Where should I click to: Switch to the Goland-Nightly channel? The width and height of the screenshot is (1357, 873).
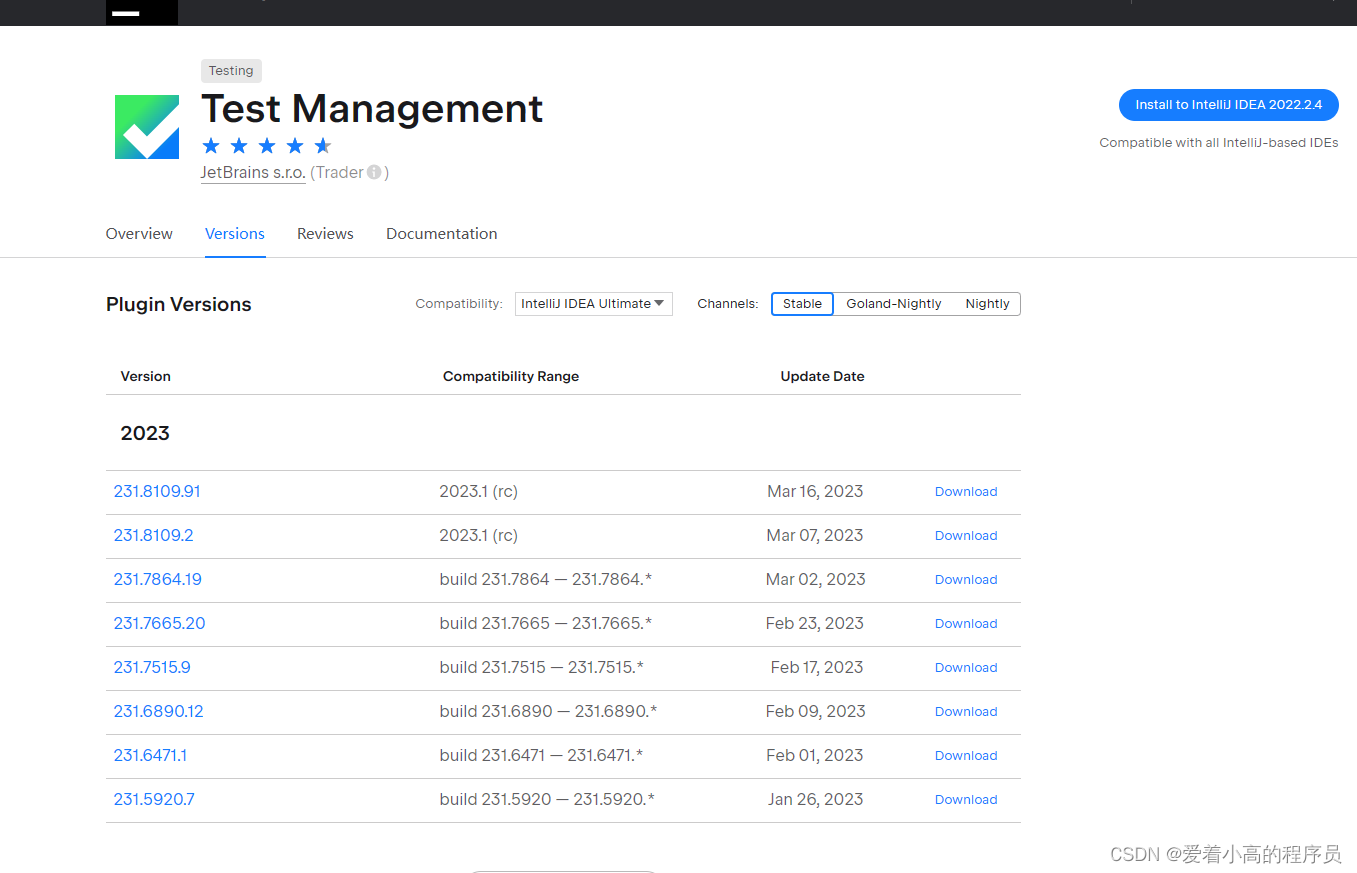[x=894, y=304]
